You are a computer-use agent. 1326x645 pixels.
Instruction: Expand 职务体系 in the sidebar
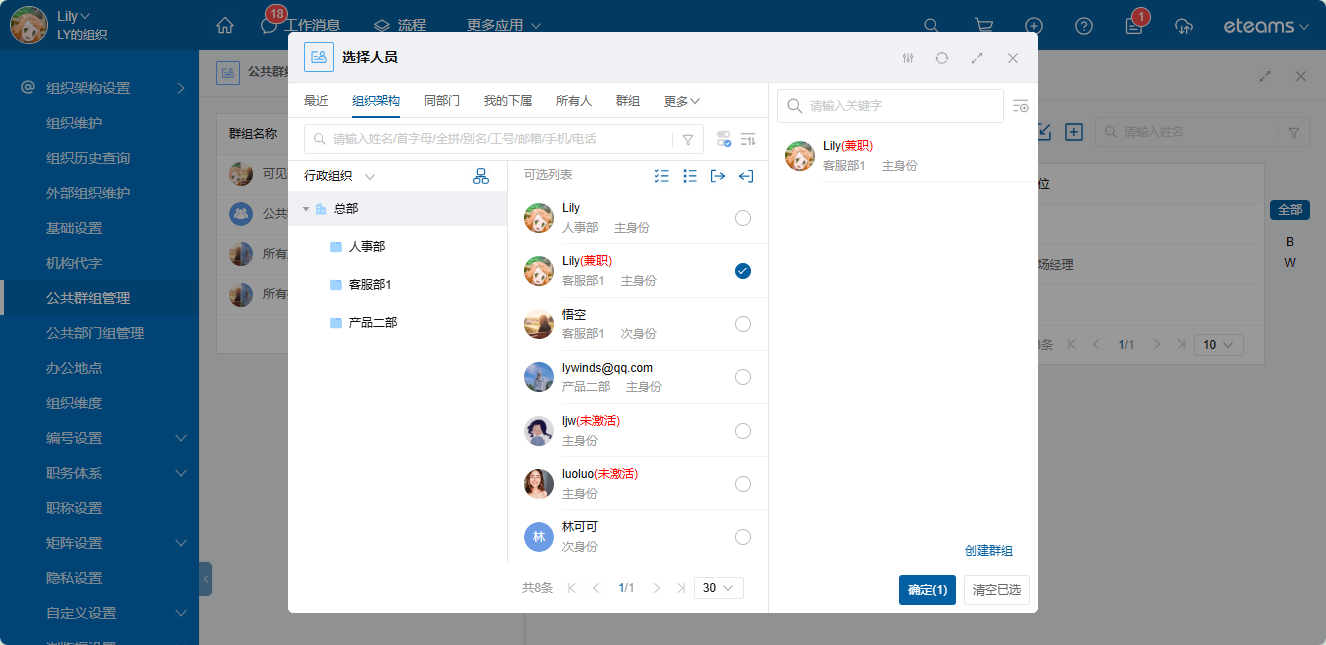181,473
